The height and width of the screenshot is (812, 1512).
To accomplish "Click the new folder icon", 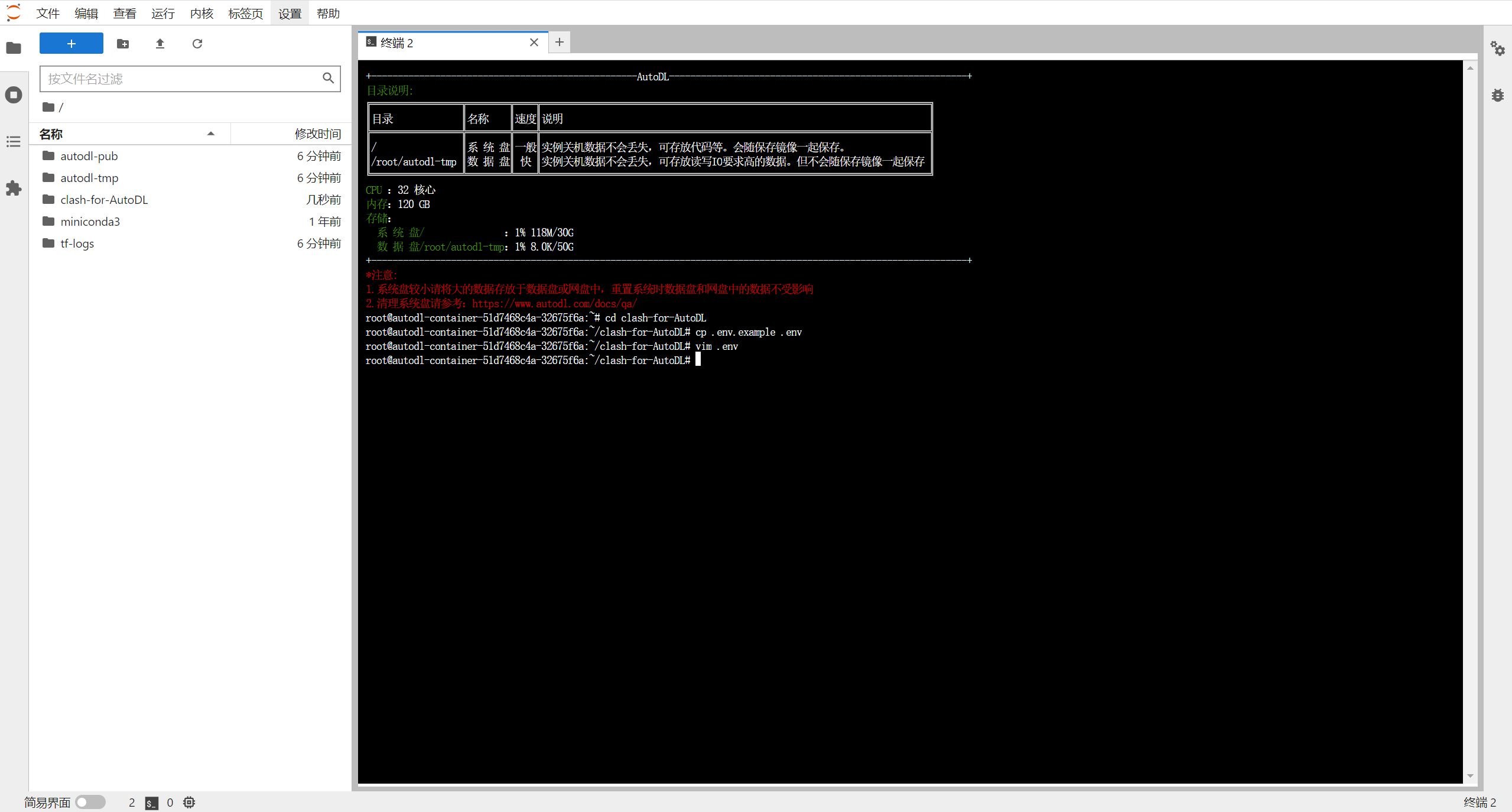I will click(x=123, y=44).
